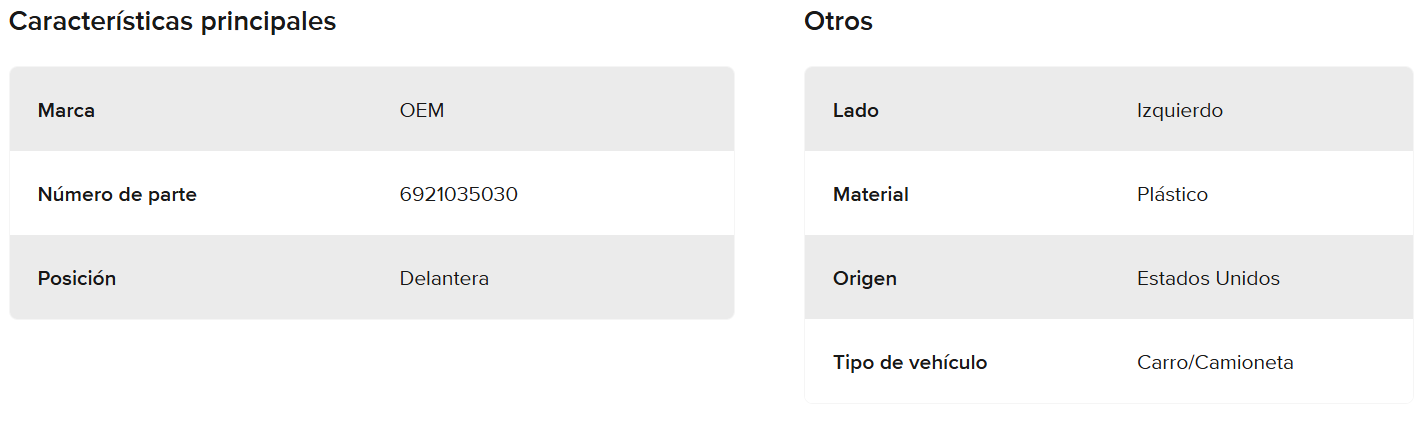
Task: Select the Marca label
Action: [66, 111]
